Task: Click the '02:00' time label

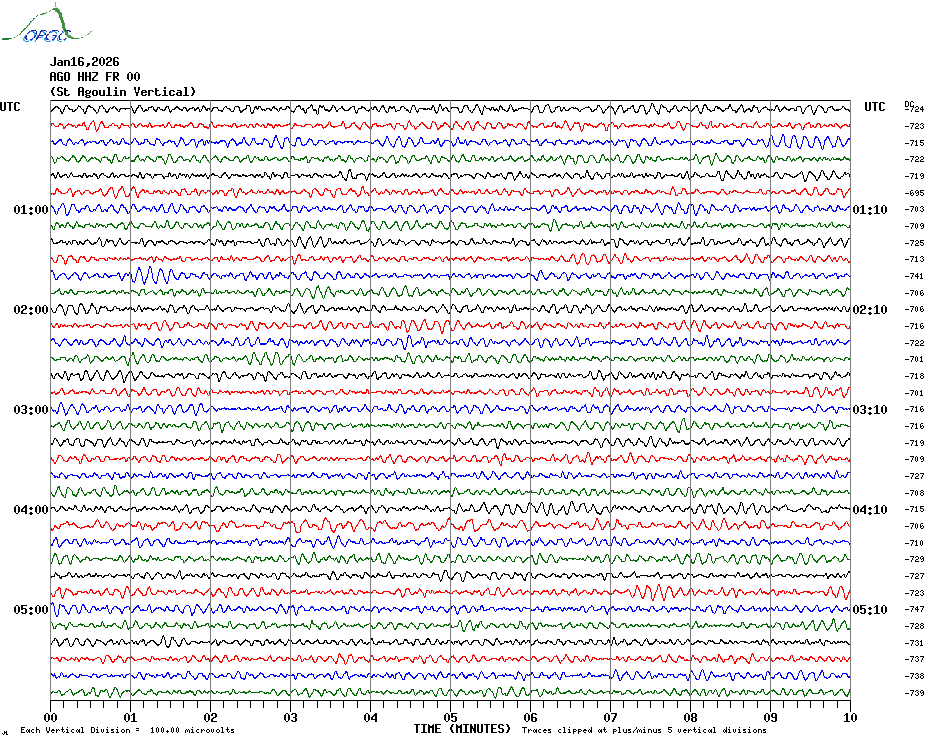Action: (31, 310)
